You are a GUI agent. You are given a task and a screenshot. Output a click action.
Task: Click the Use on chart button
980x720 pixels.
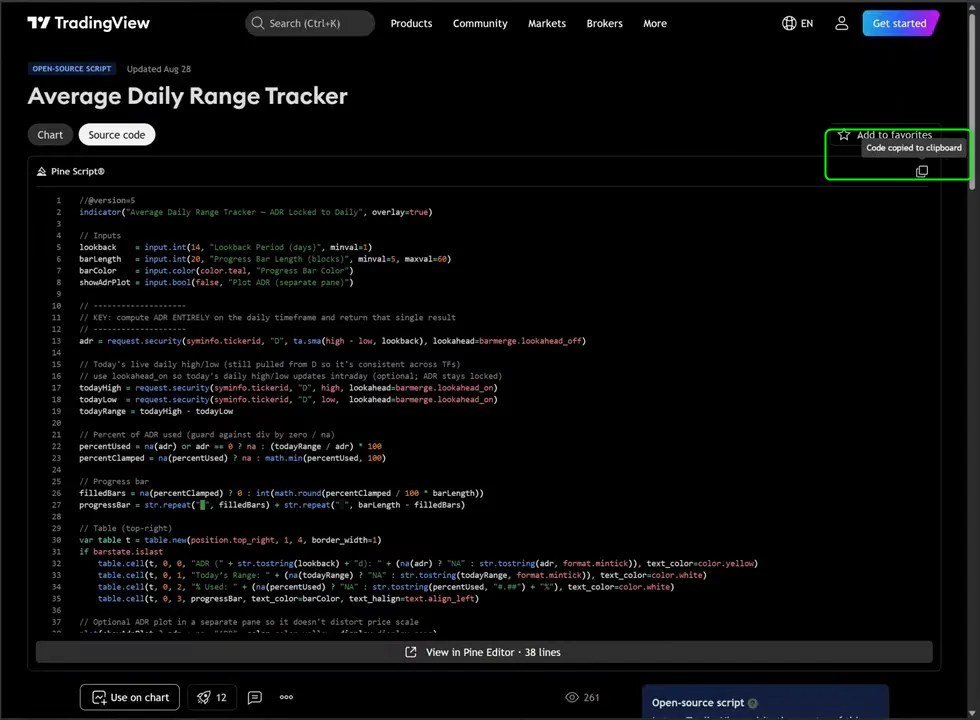130,697
